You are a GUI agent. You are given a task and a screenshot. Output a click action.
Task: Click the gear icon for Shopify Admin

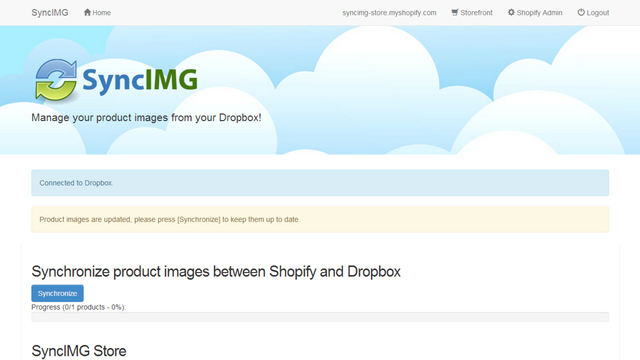[x=511, y=12]
